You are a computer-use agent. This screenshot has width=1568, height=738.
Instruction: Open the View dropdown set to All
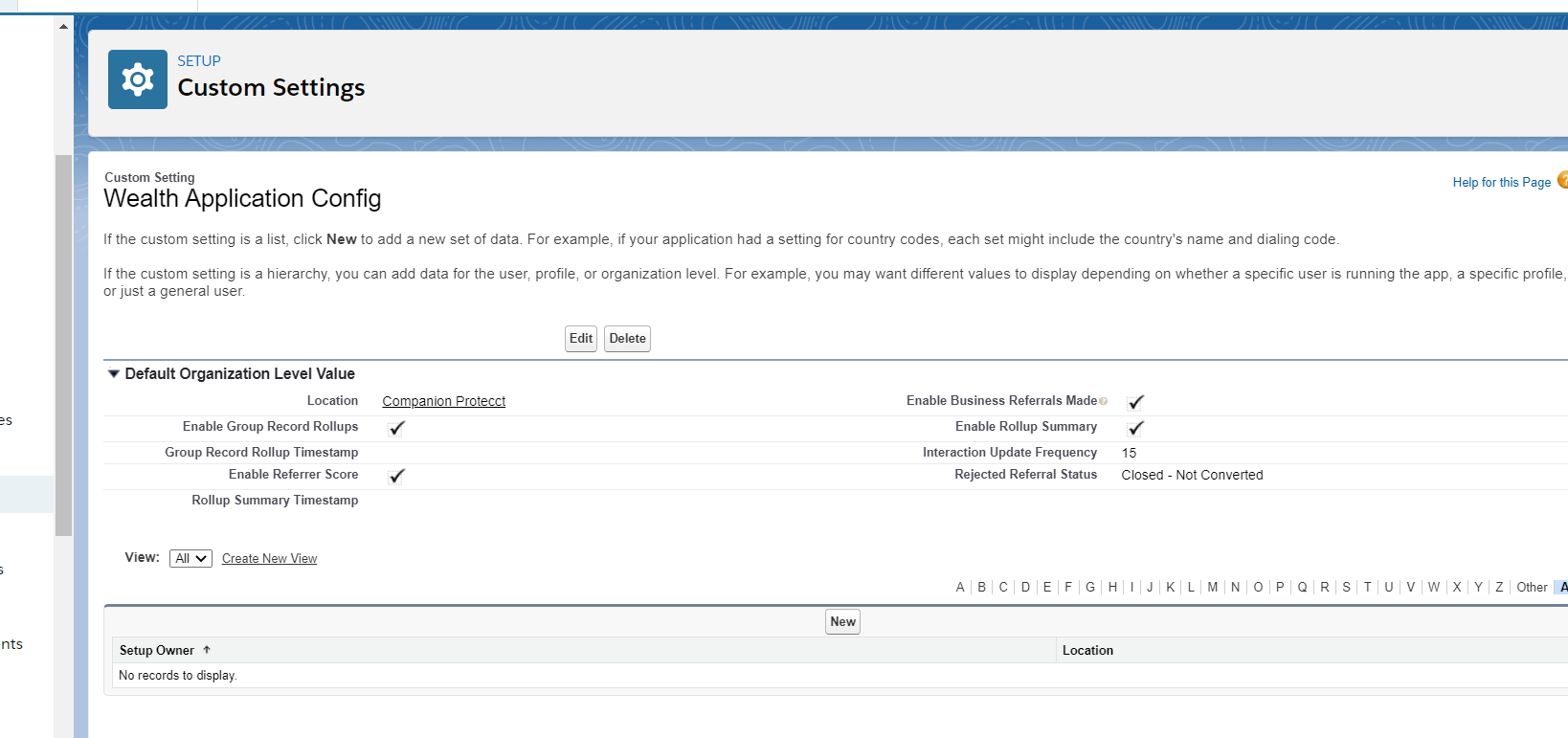190,558
